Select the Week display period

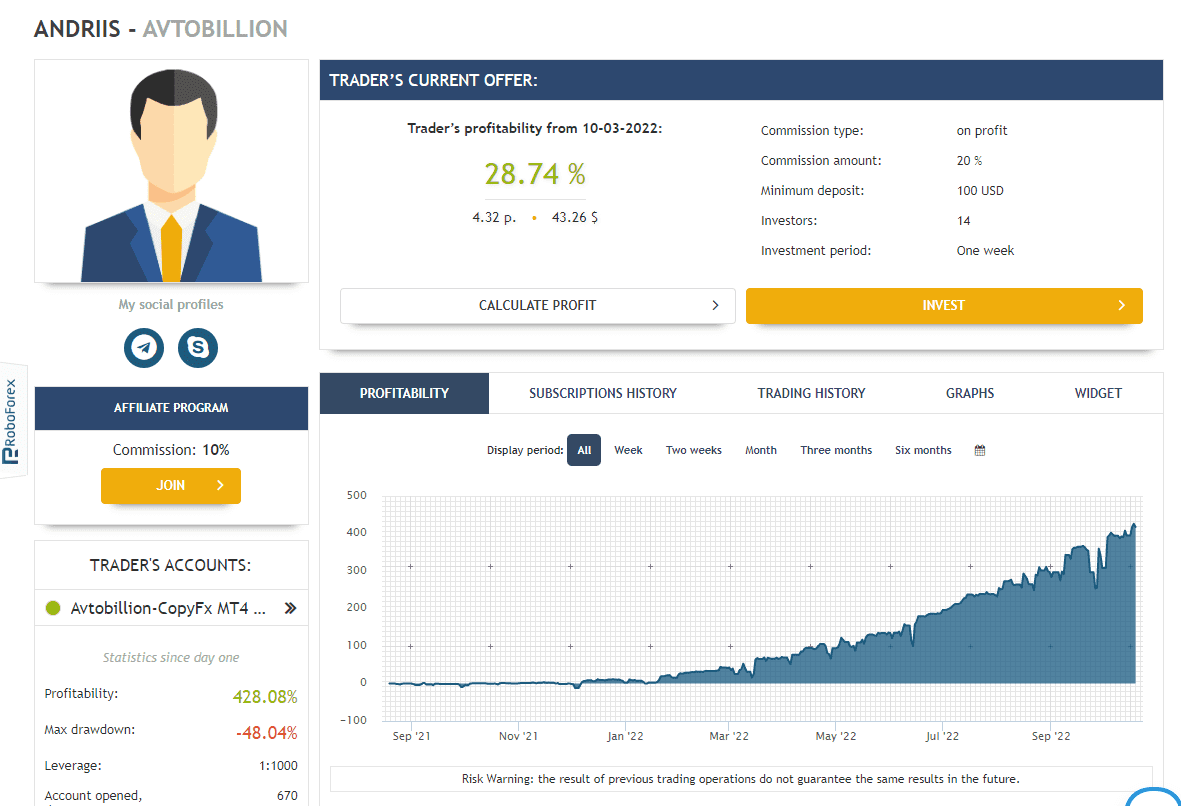coord(628,450)
